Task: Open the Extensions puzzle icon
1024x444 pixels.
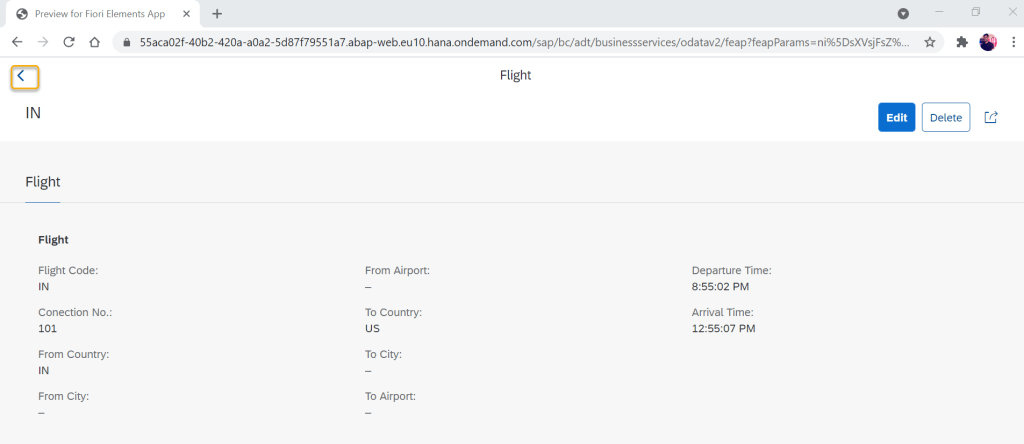Action: [962, 42]
